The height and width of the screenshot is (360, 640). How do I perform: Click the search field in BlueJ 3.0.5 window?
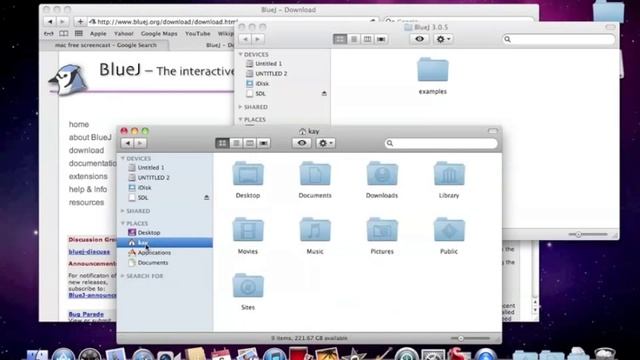click(559, 39)
